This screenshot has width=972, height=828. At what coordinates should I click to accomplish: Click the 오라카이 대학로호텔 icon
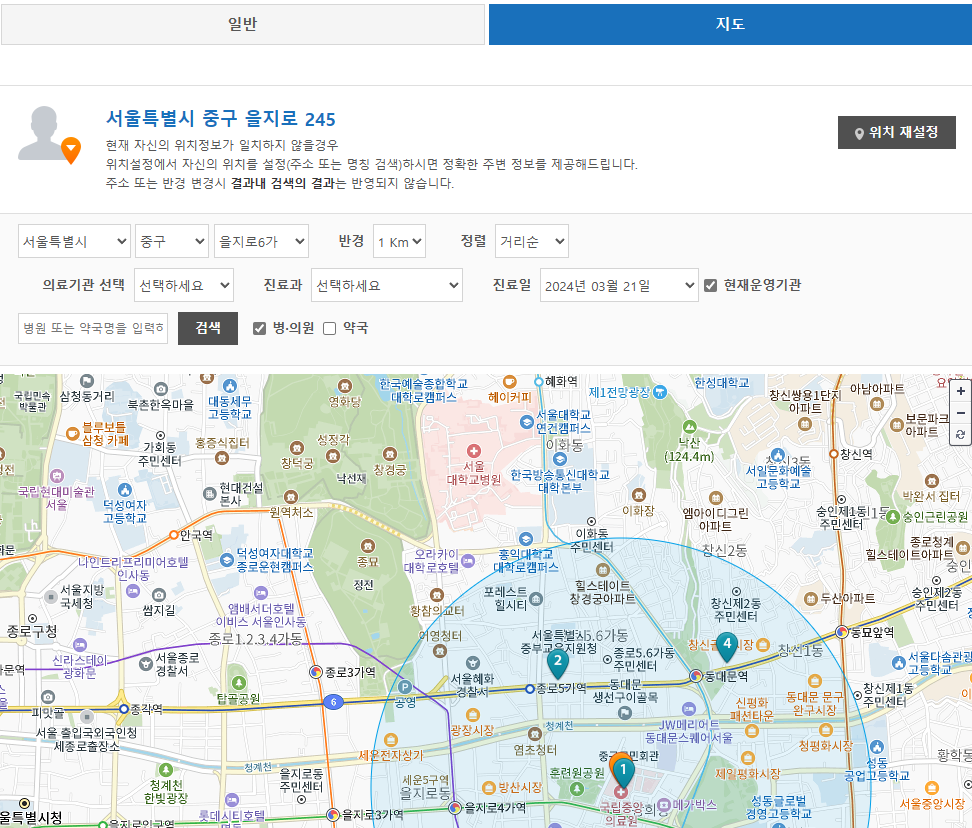pyautogui.click(x=468, y=561)
